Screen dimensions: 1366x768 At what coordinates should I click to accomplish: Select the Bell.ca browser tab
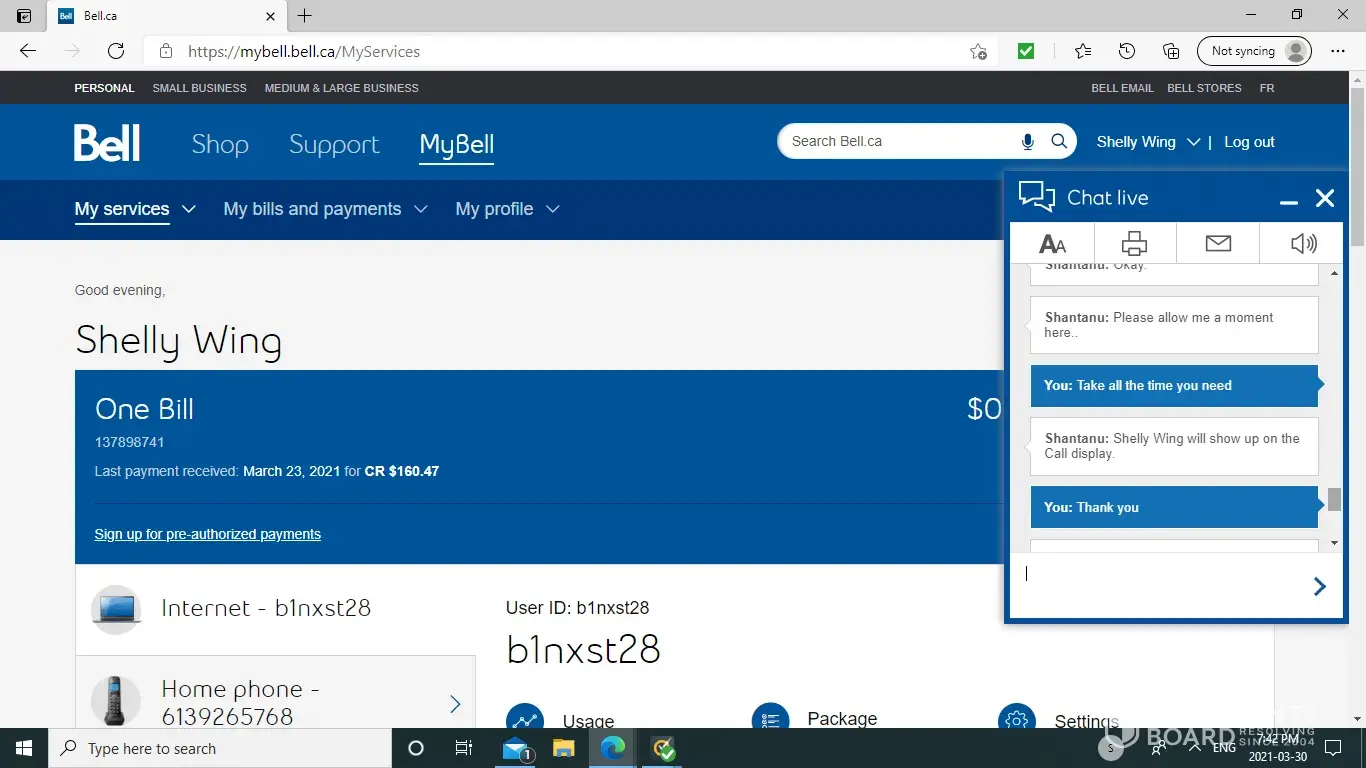click(x=166, y=16)
